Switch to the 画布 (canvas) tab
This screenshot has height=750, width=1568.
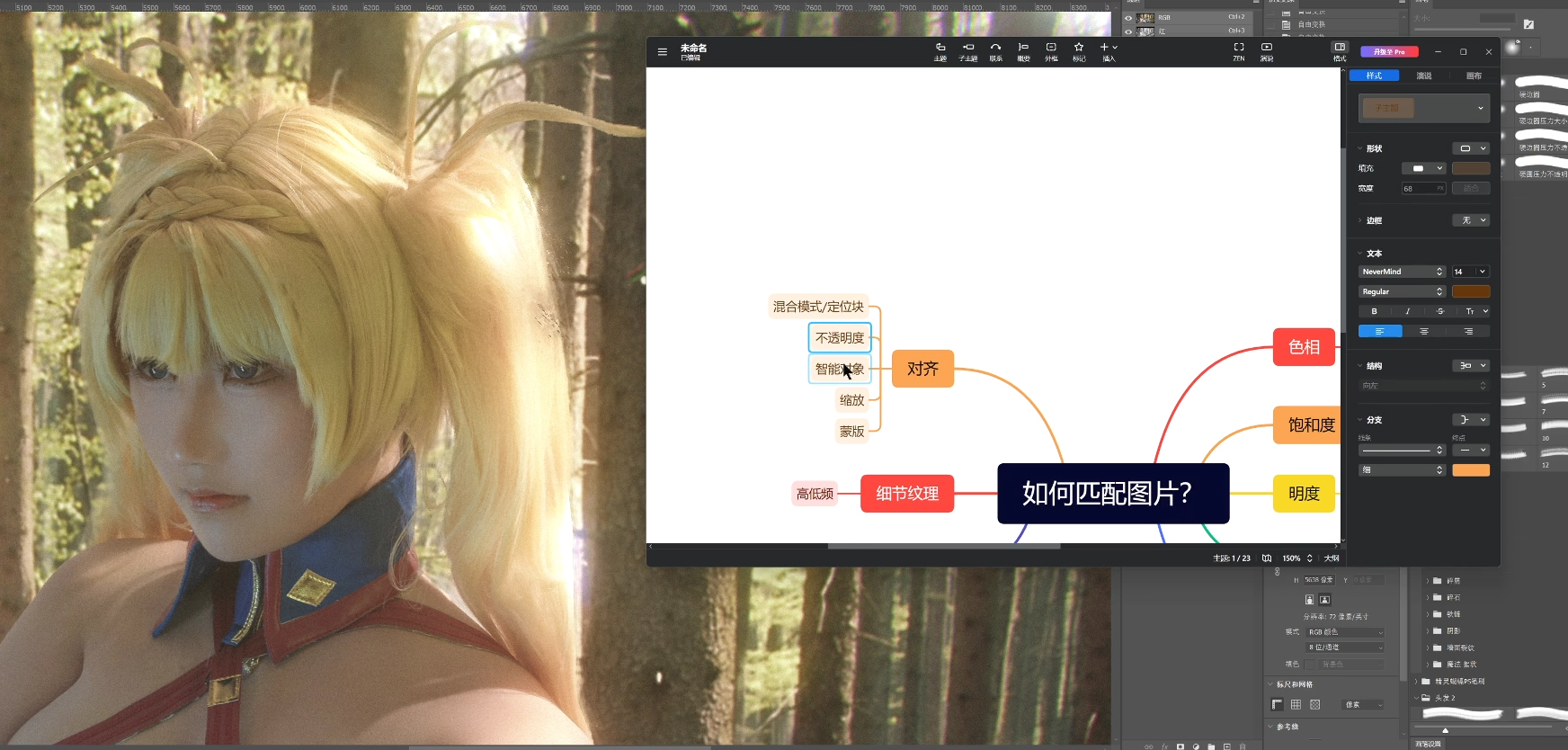1474,76
